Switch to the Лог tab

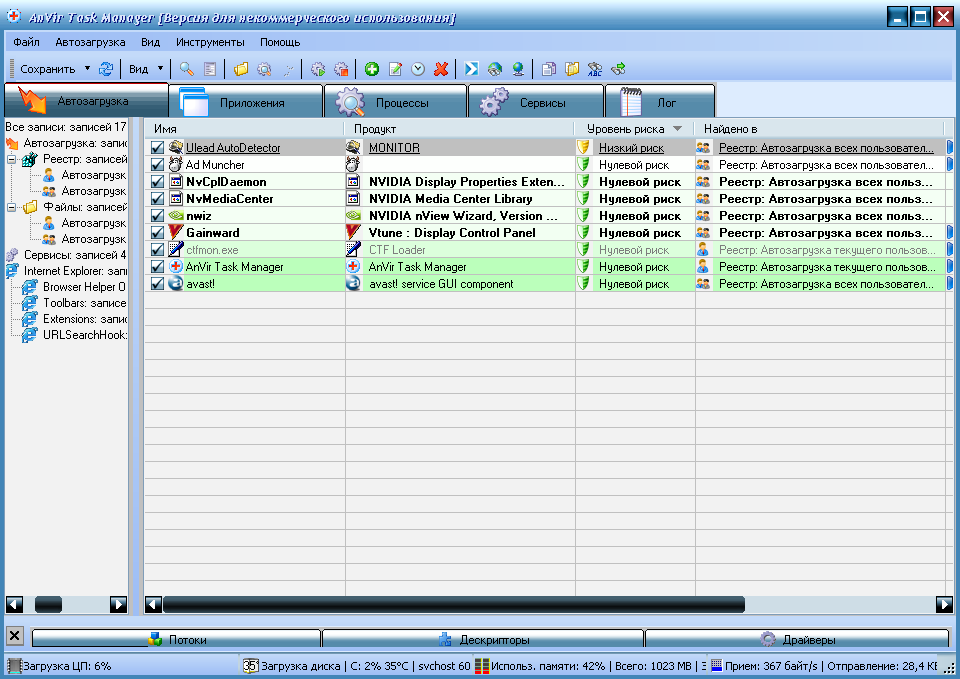pos(660,101)
